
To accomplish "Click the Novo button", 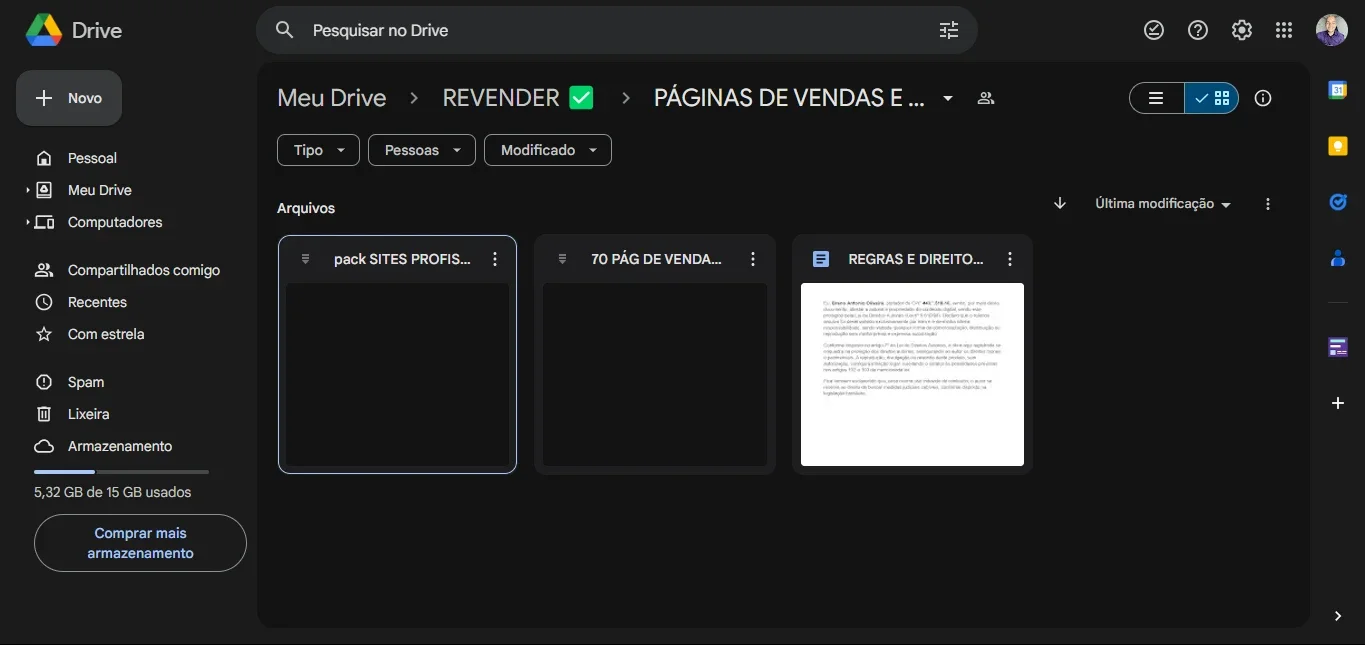I will (x=69, y=98).
